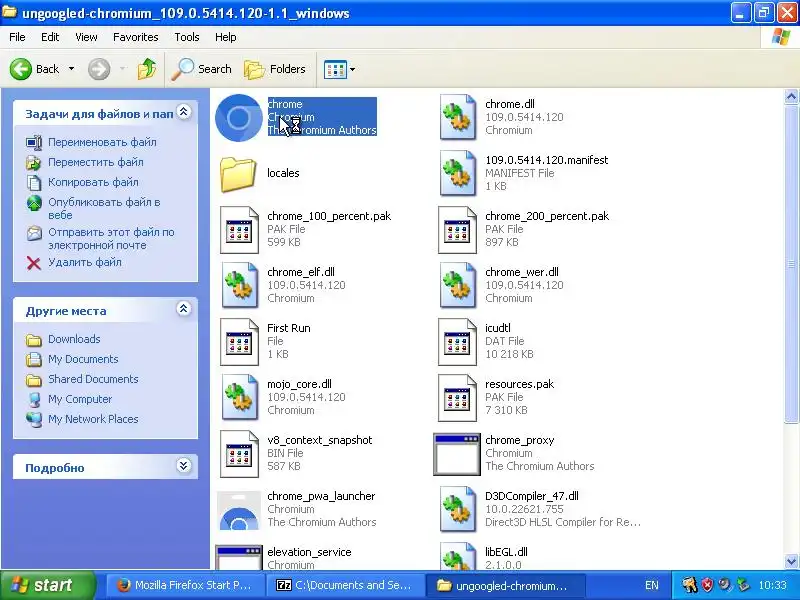
Task: Select the elevation_service application icon
Action: [239, 557]
